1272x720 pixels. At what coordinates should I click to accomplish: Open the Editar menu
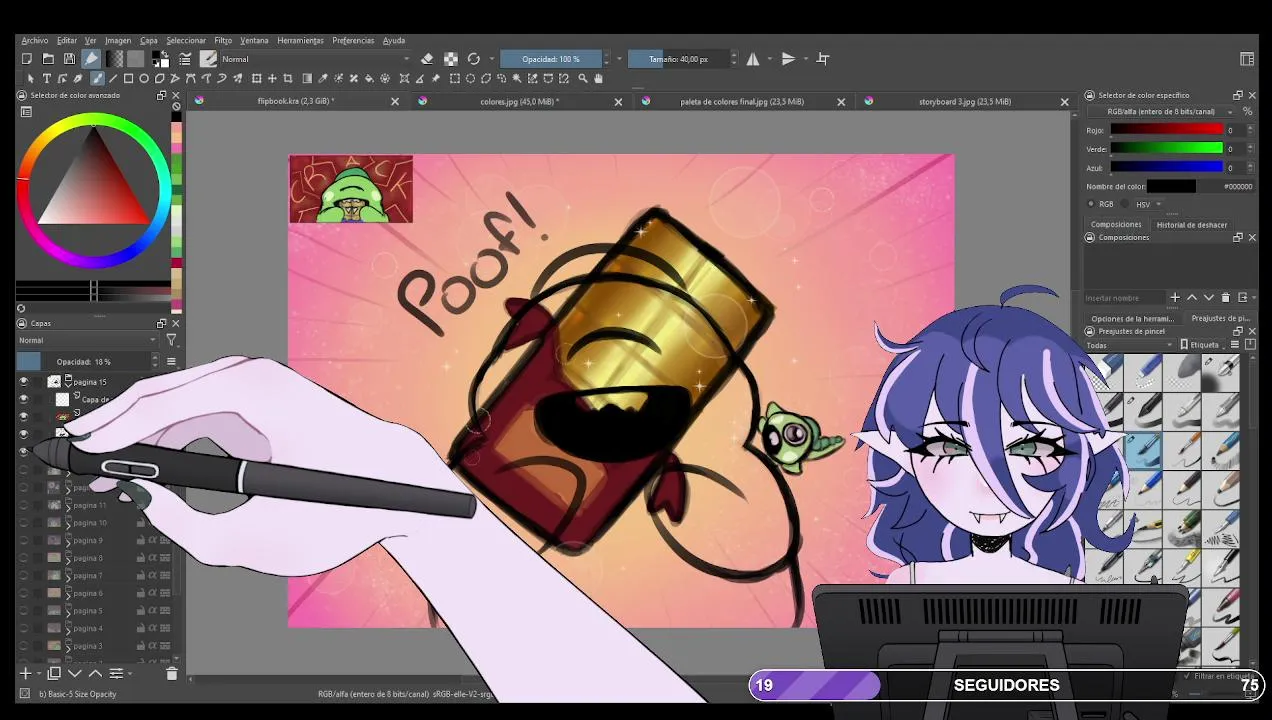67,40
